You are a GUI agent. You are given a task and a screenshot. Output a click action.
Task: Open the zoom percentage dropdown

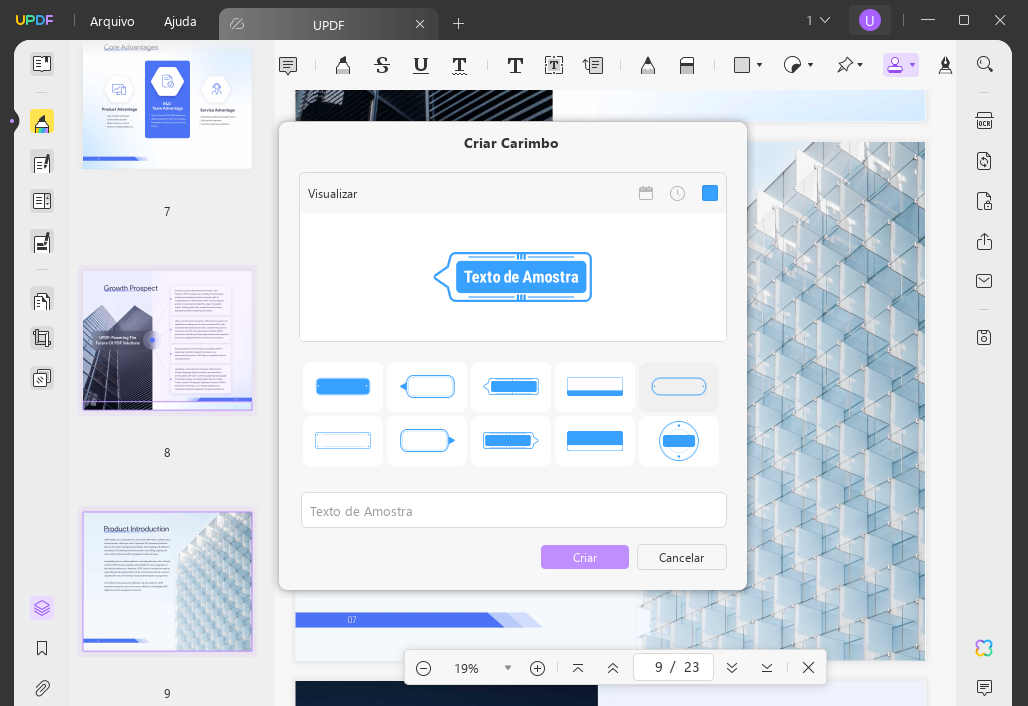click(507, 668)
